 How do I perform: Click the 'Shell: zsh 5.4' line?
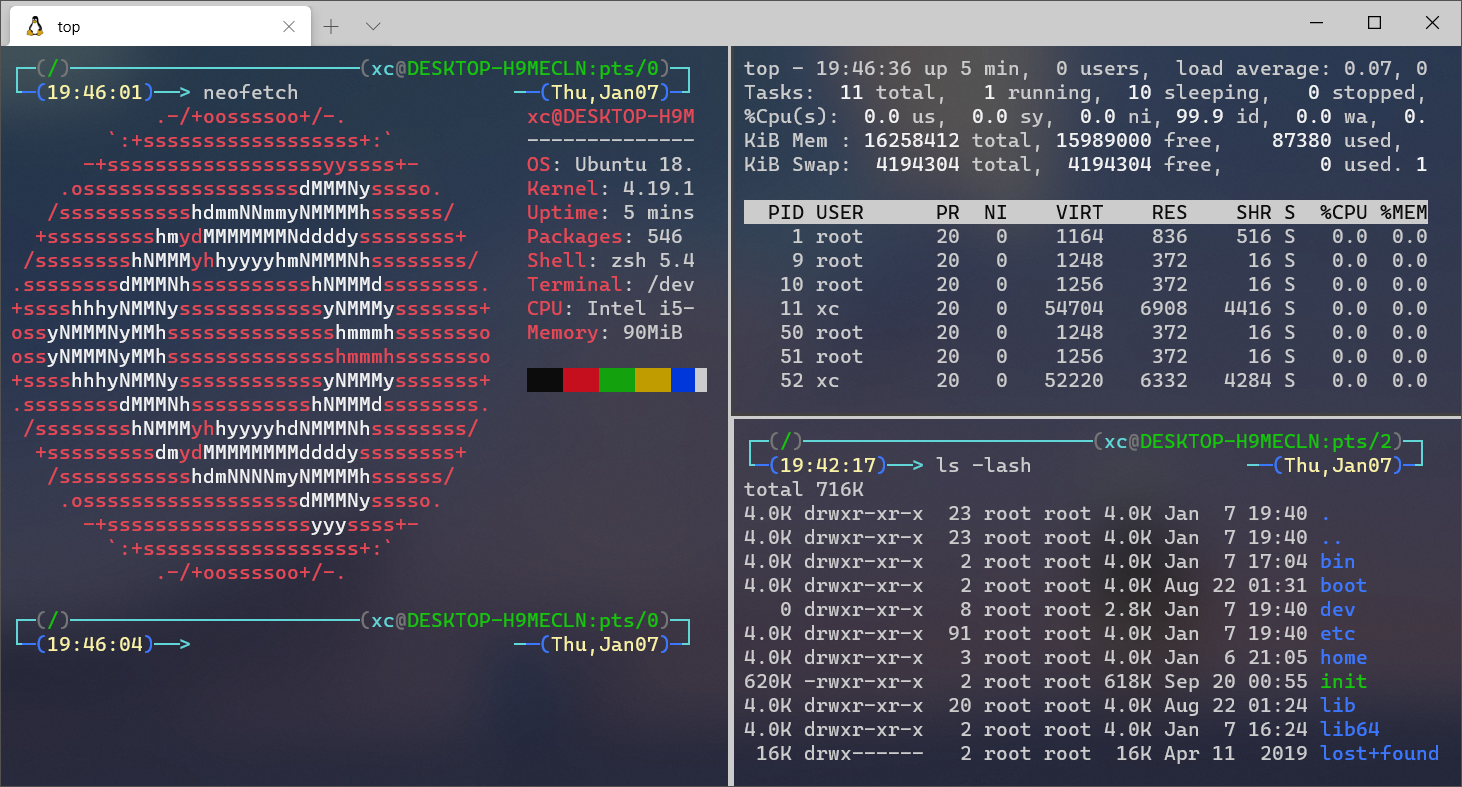tap(611, 261)
